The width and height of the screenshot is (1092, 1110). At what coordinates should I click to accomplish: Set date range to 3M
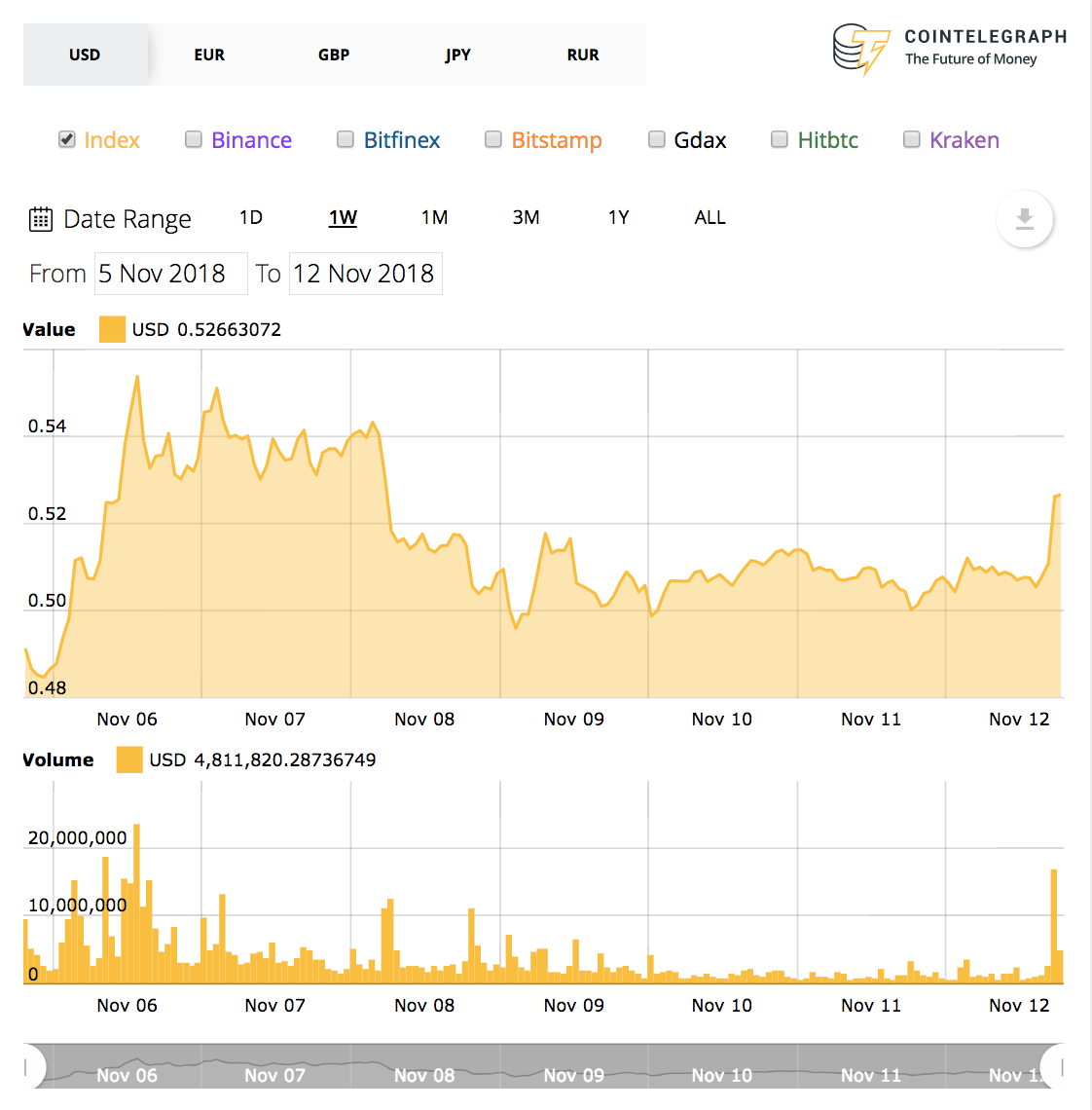pyautogui.click(x=526, y=217)
